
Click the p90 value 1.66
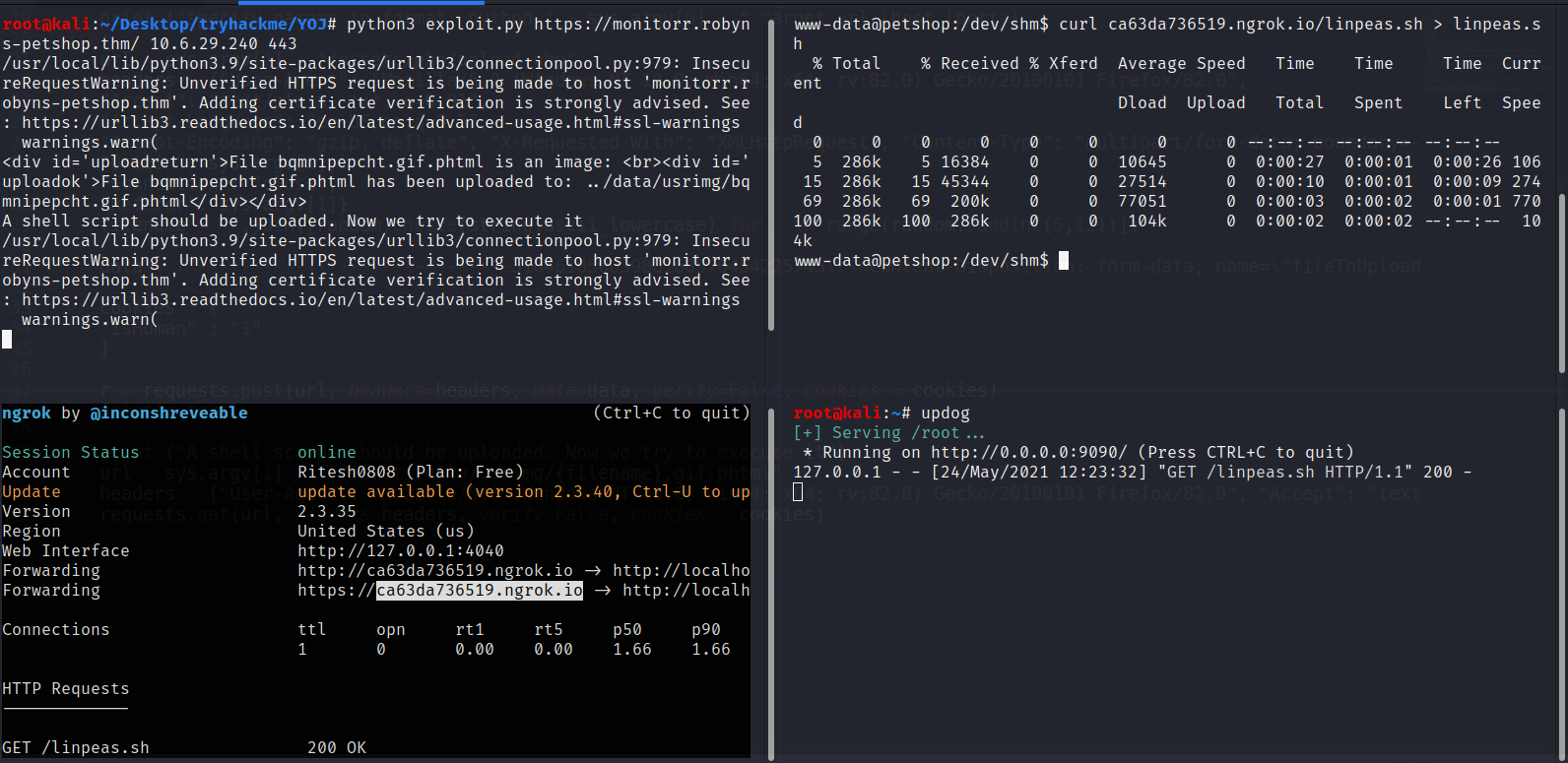coord(711,649)
